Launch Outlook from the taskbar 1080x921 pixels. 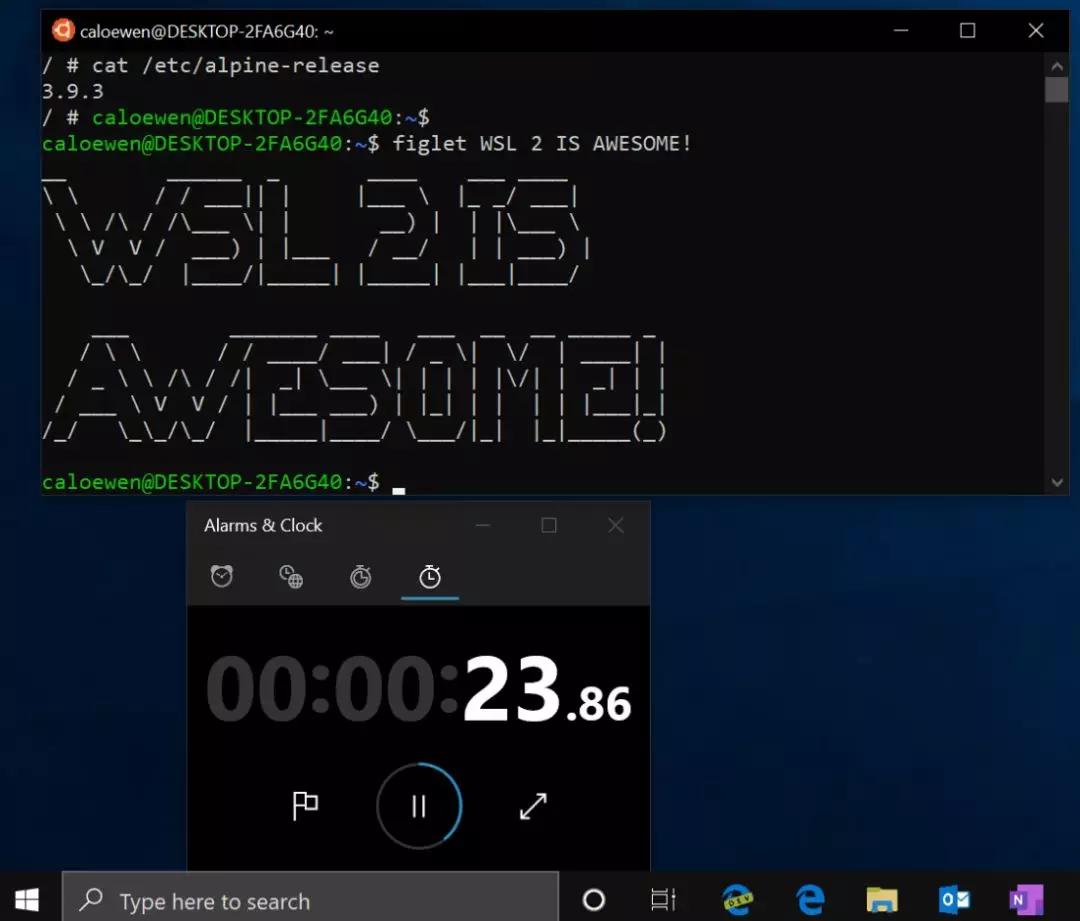pos(953,899)
